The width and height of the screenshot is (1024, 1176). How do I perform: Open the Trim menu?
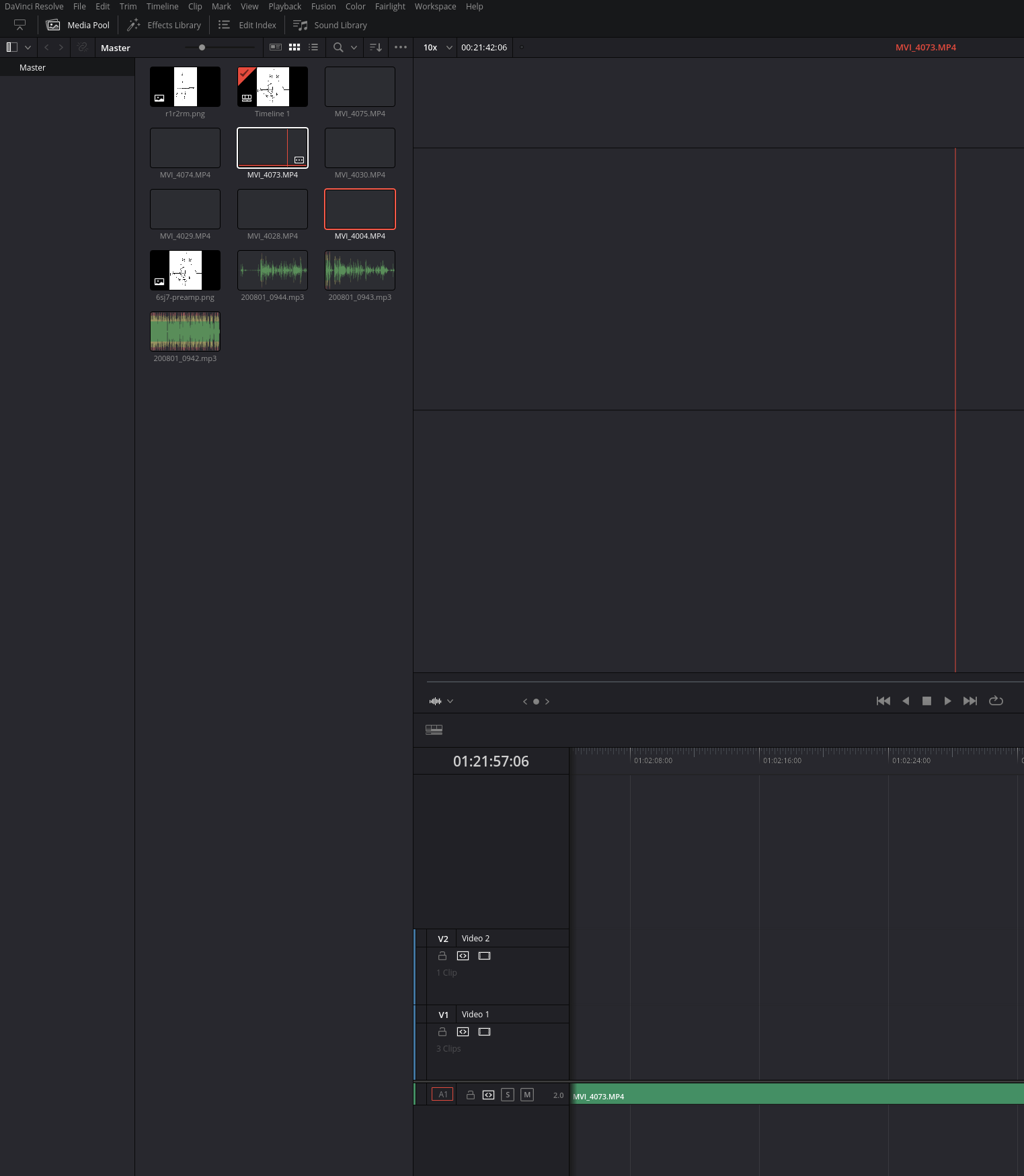coord(128,6)
